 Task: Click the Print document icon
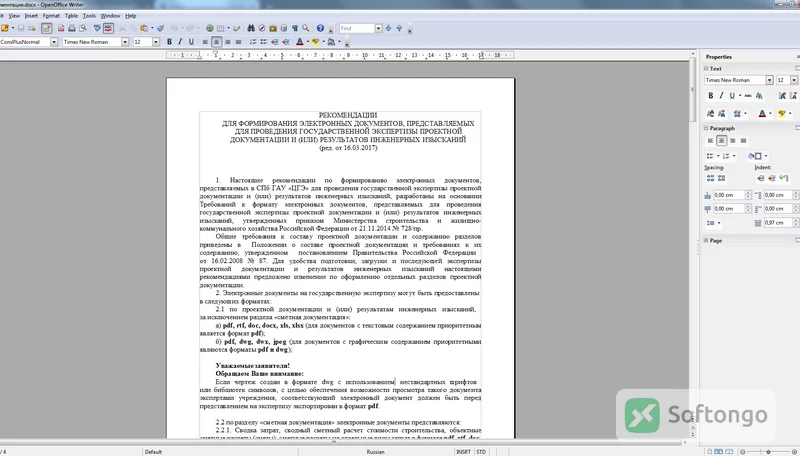coord(72,29)
